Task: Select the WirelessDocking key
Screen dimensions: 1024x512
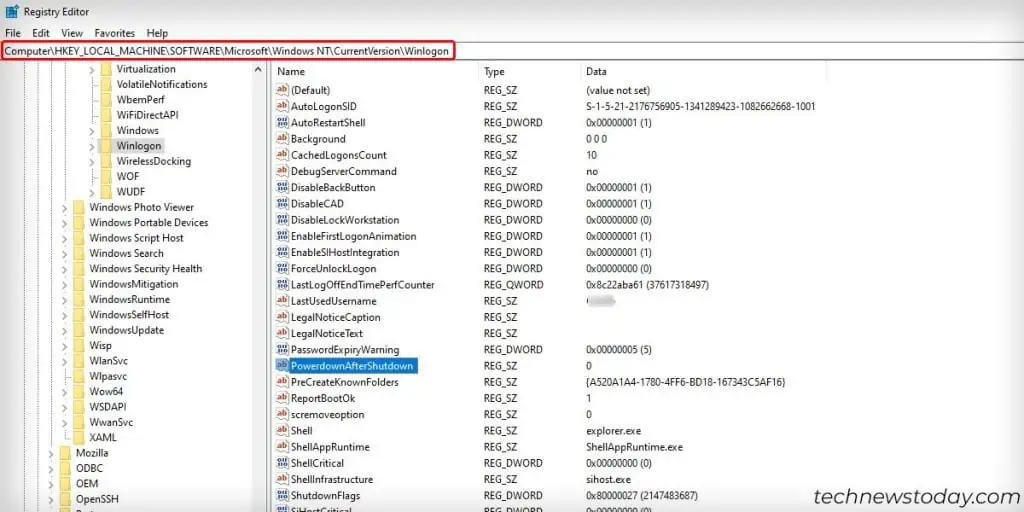Action: [153, 161]
